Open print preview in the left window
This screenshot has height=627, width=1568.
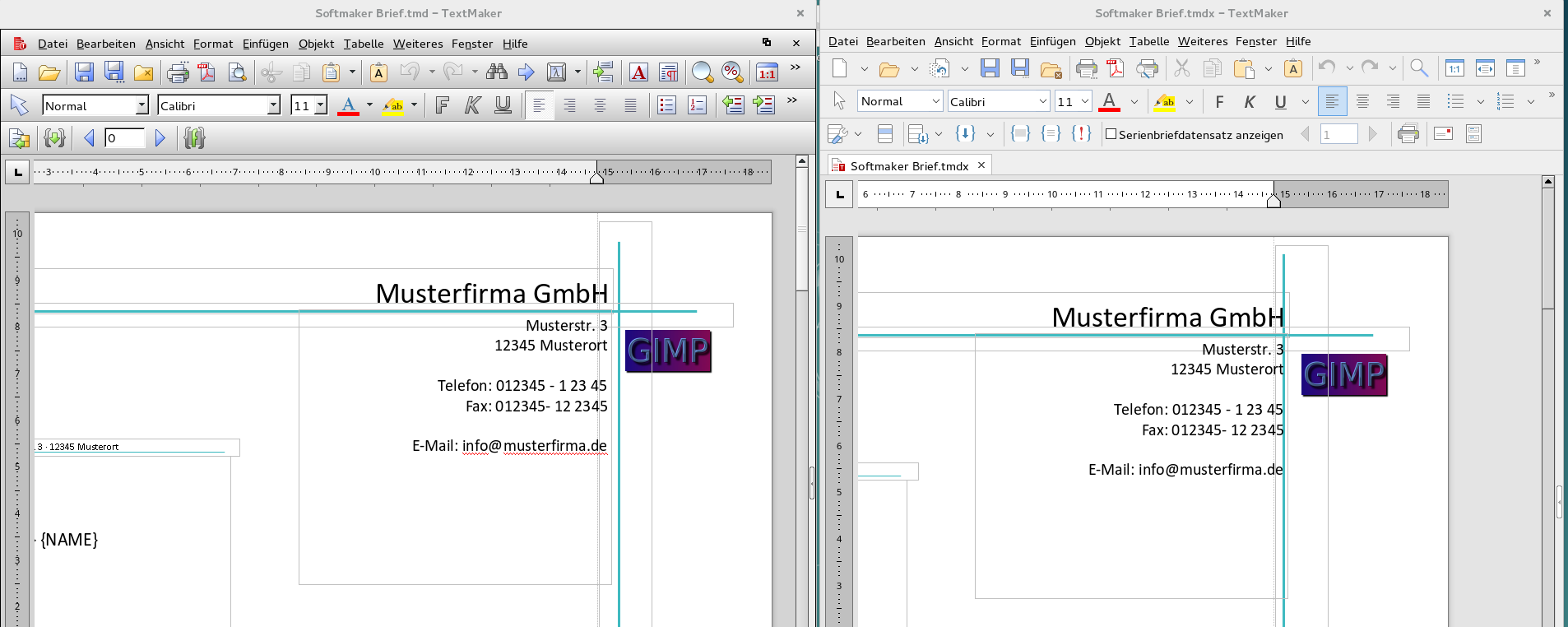click(x=237, y=72)
